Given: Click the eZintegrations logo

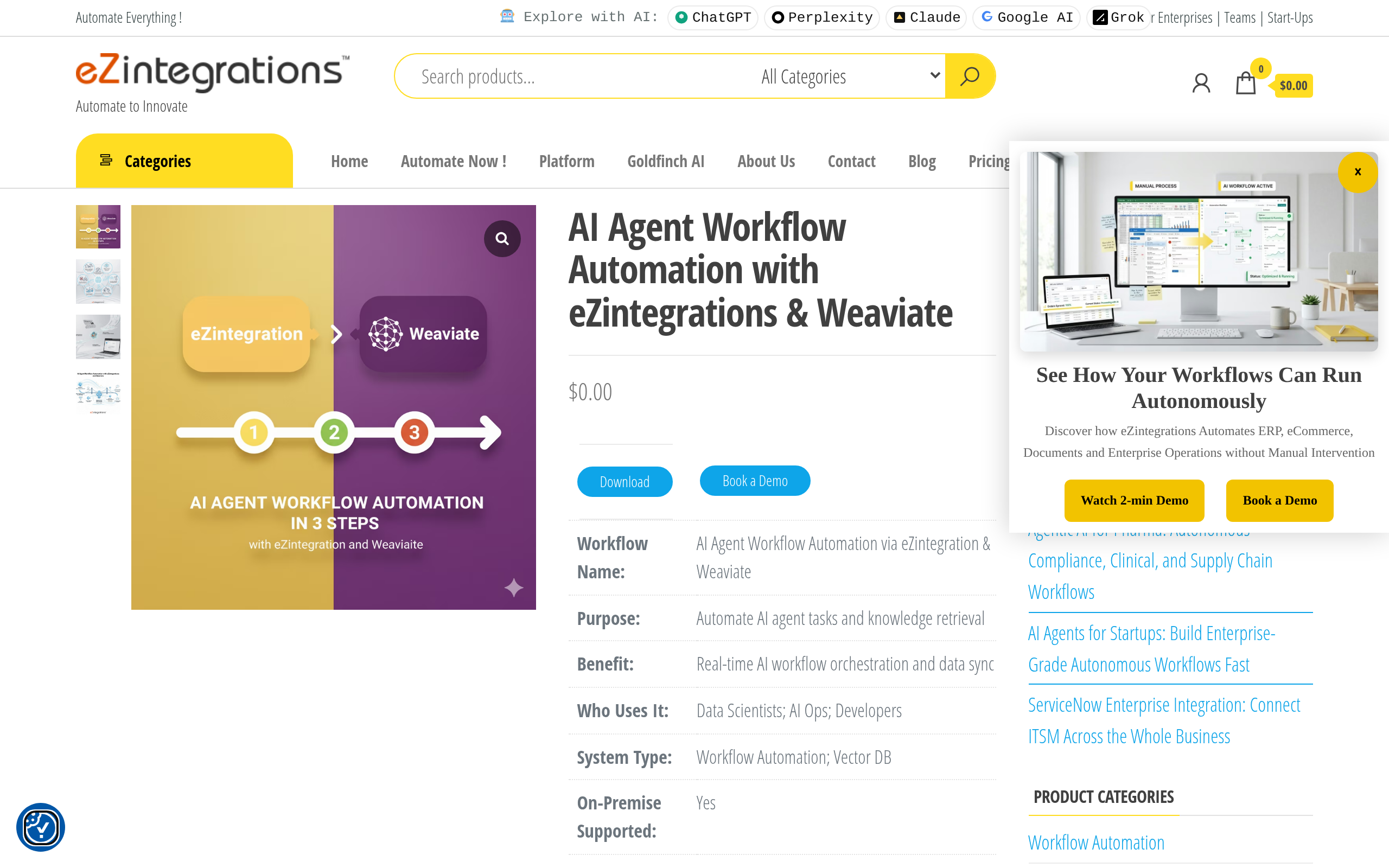Looking at the screenshot, I should [212, 72].
